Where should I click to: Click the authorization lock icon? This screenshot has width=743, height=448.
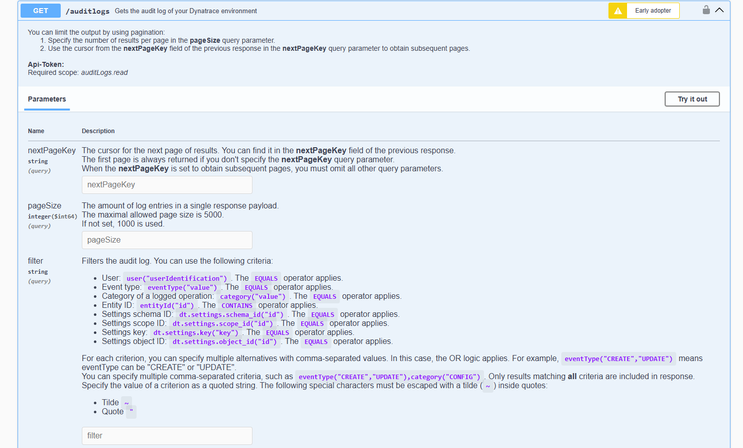(706, 10)
